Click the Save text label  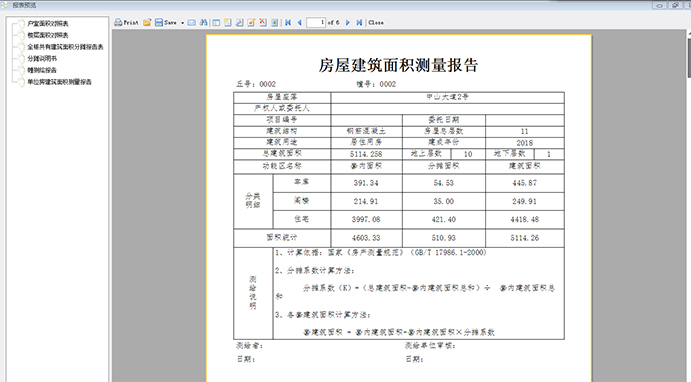point(170,22)
